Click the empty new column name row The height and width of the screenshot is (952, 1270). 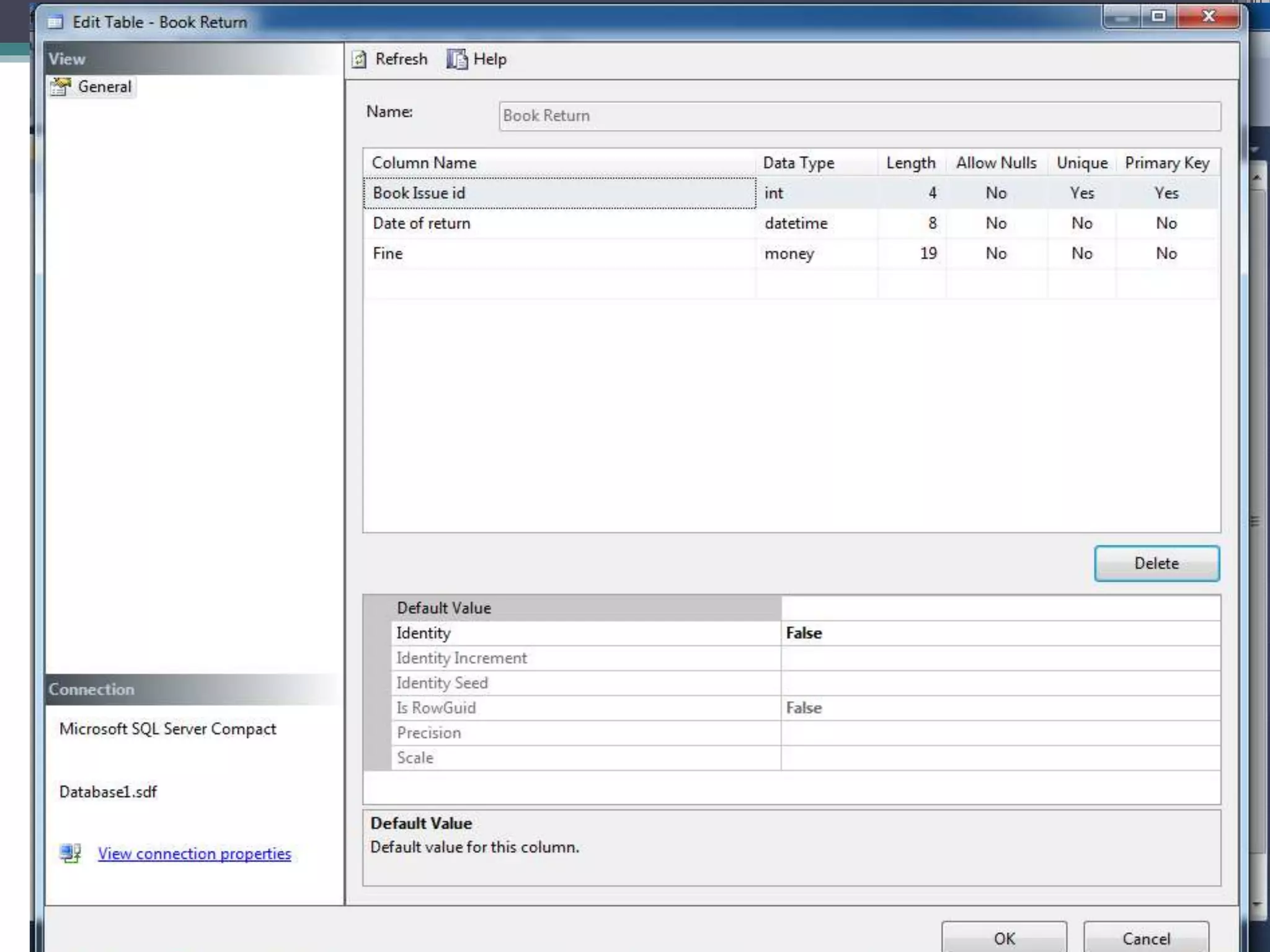click(x=560, y=284)
